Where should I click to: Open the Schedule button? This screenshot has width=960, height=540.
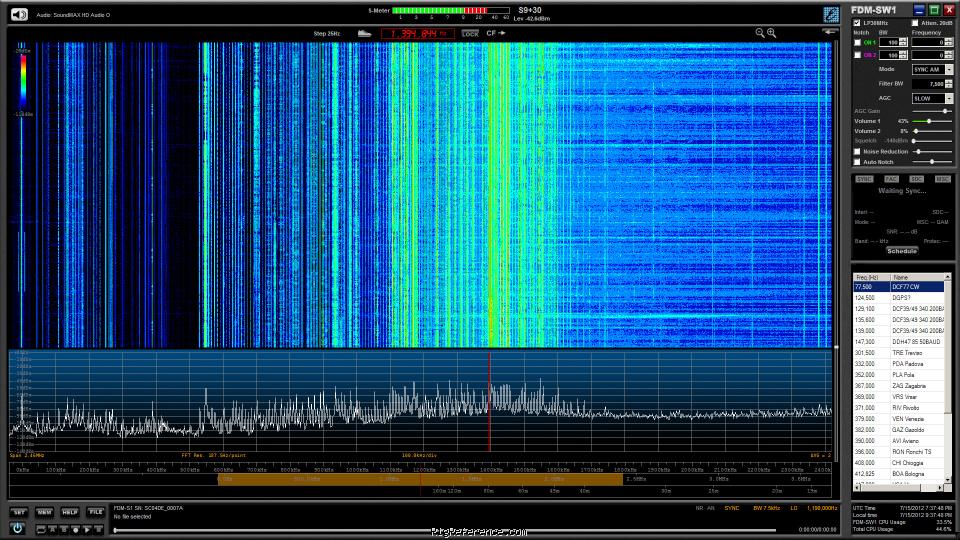(902, 251)
